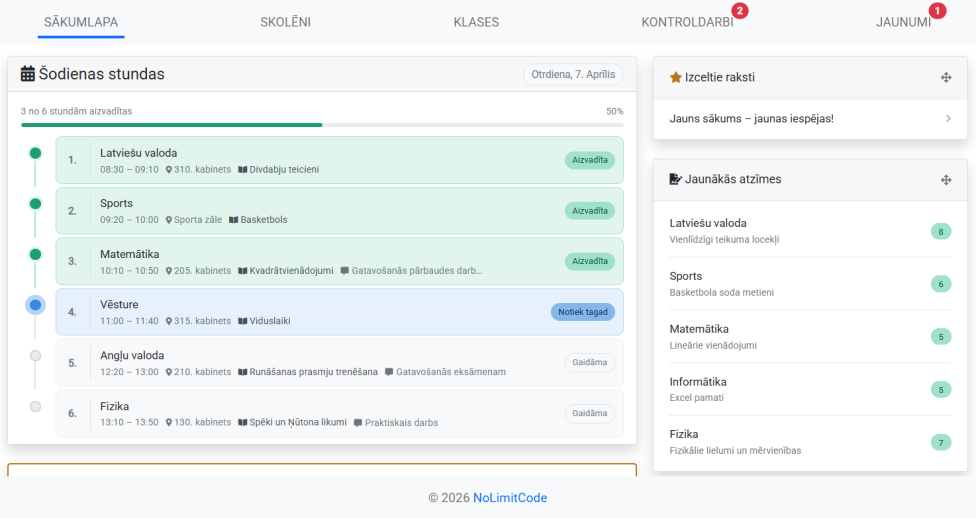The height and width of the screenshot is (518, 976).
Task: Open the NoLimitCode footer link
Action: (x=510, y=498)
